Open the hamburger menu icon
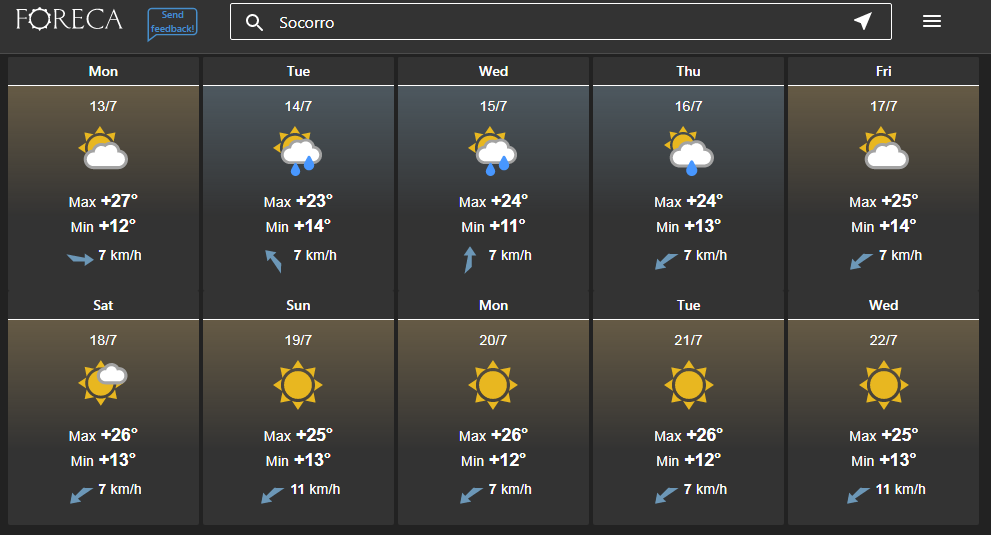 (x=932, y=22)
